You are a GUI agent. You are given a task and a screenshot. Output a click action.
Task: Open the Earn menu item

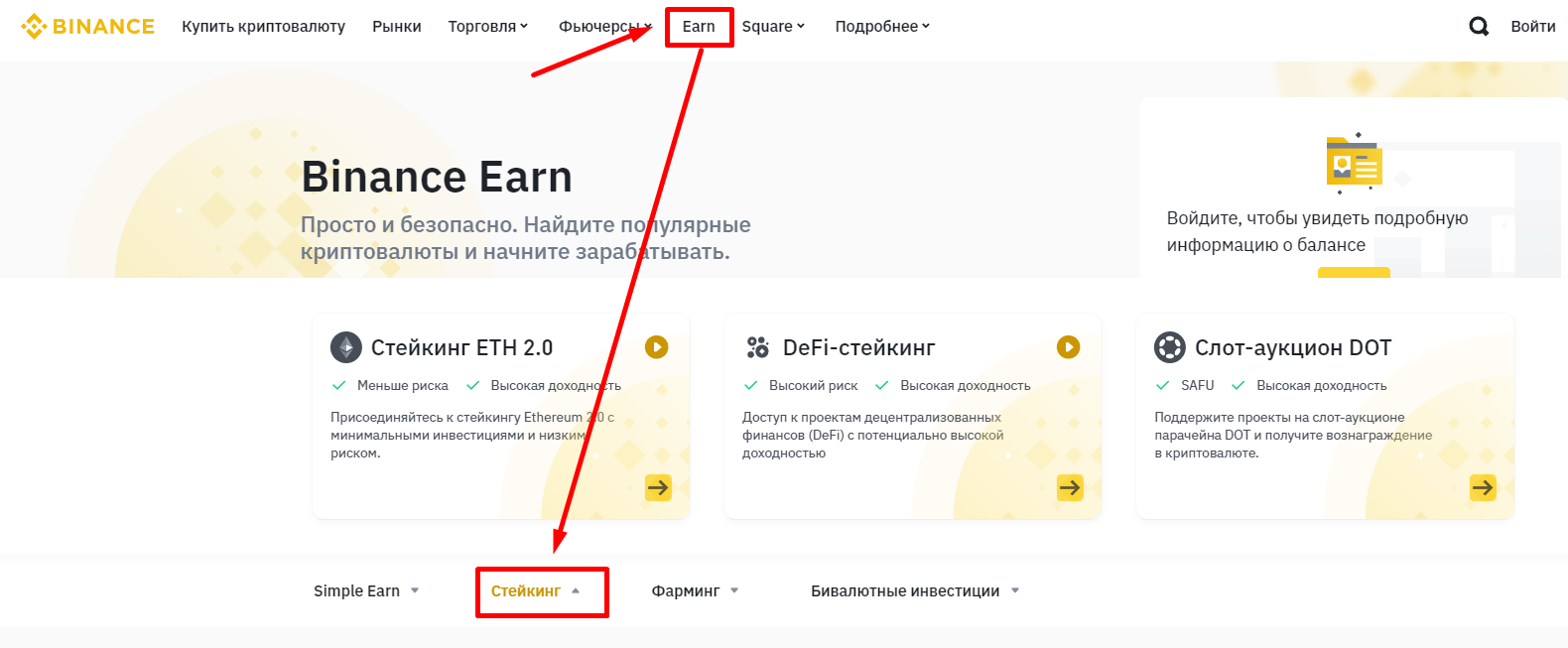pos(699,27)
